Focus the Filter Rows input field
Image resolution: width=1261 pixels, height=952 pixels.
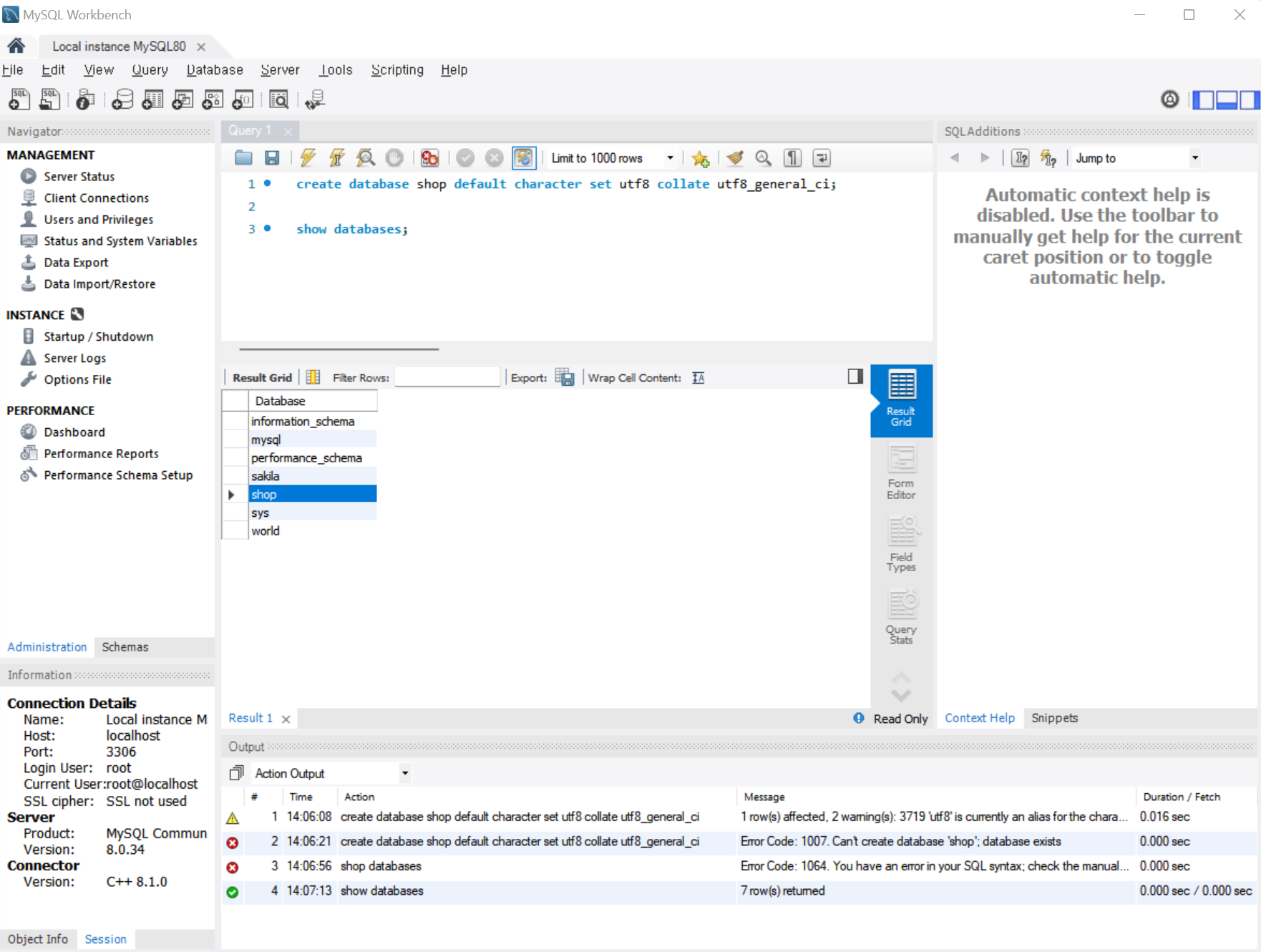(x=447, y=377)
